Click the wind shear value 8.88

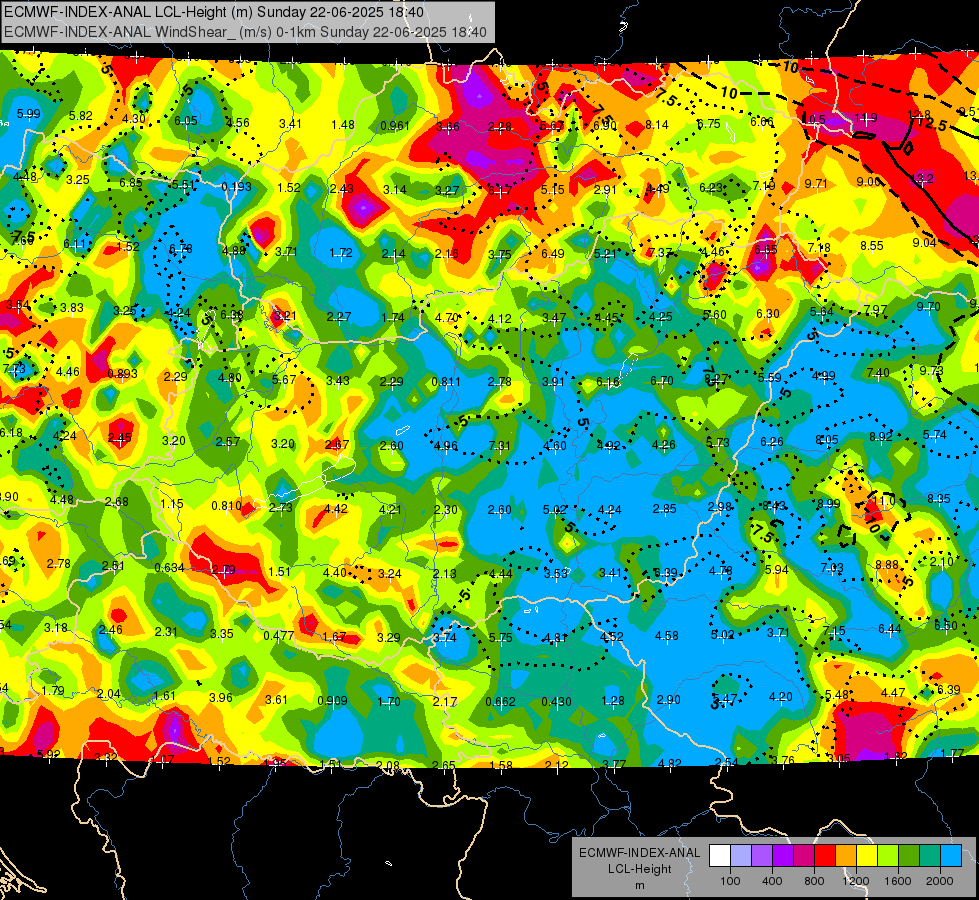887,565
